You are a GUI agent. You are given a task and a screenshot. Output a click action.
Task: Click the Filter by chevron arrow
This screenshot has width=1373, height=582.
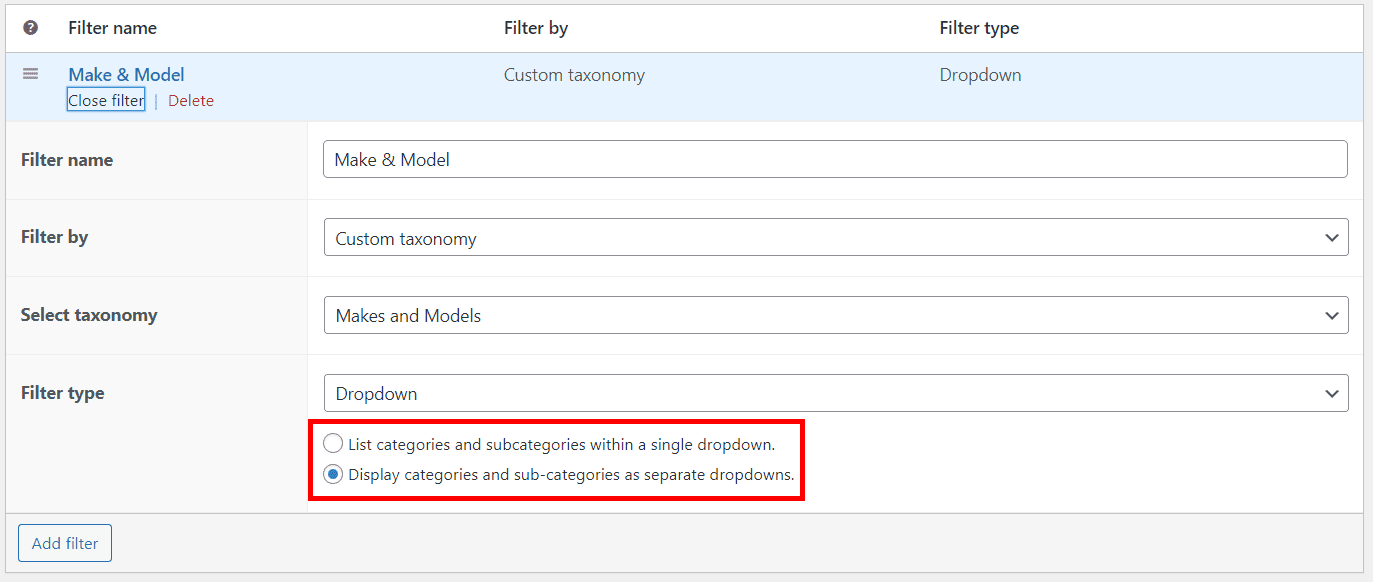tap(1331, 238)
